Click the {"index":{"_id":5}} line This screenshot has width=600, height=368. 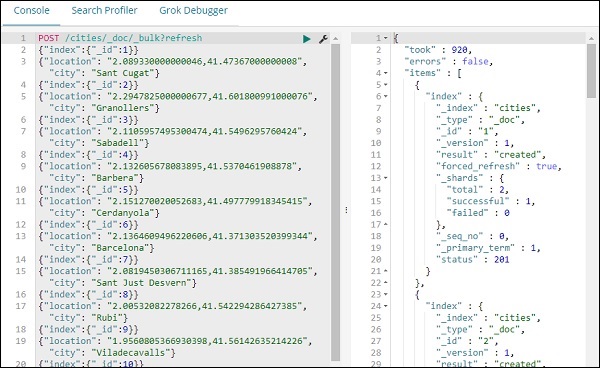[88, 190]
